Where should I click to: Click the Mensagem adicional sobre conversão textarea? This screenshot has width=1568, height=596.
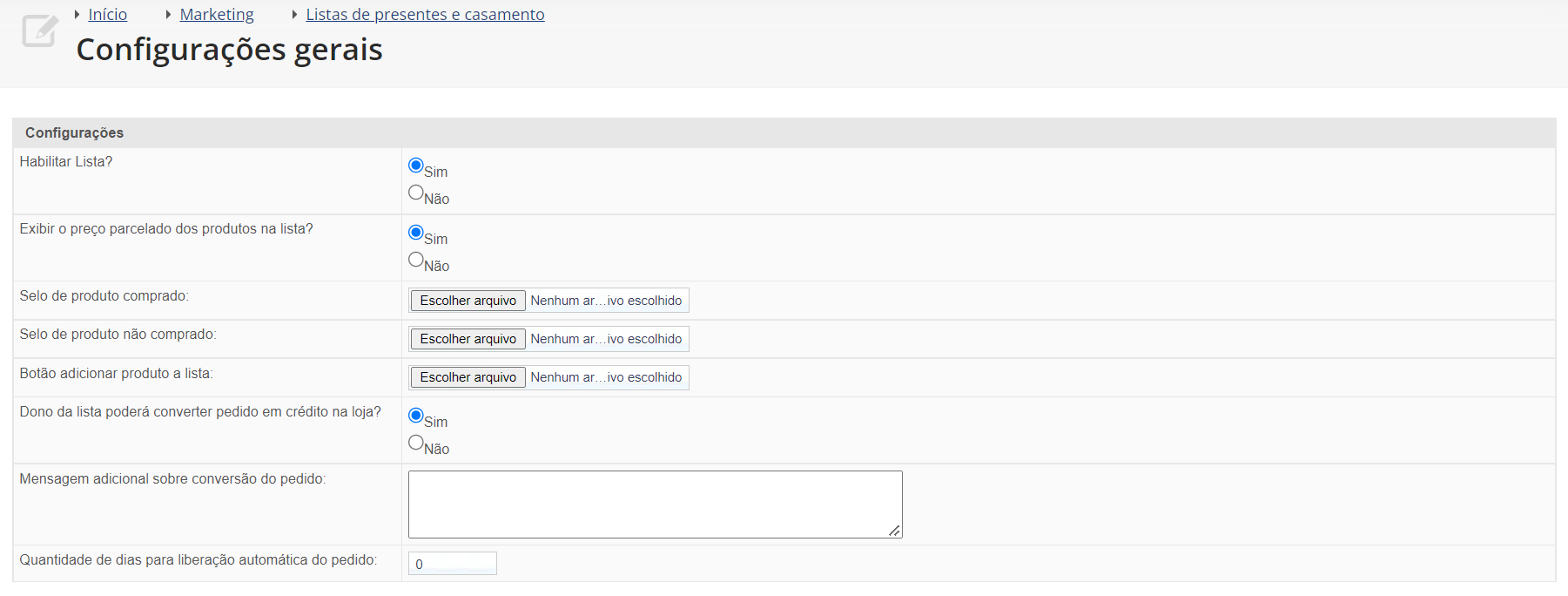click(656, 505)
